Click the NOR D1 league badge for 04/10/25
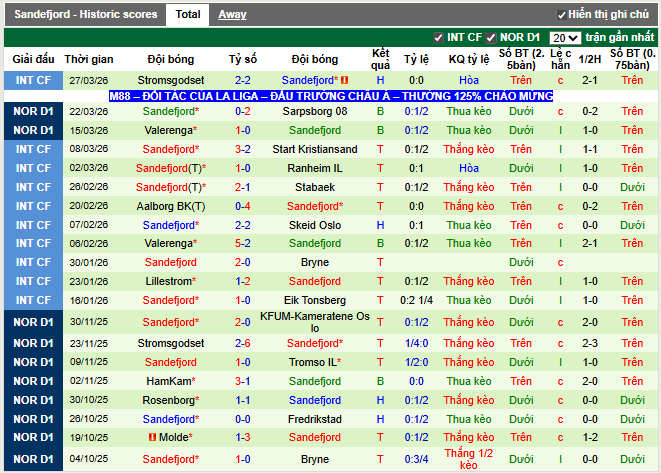661x473 pixels. pos(33,459)
